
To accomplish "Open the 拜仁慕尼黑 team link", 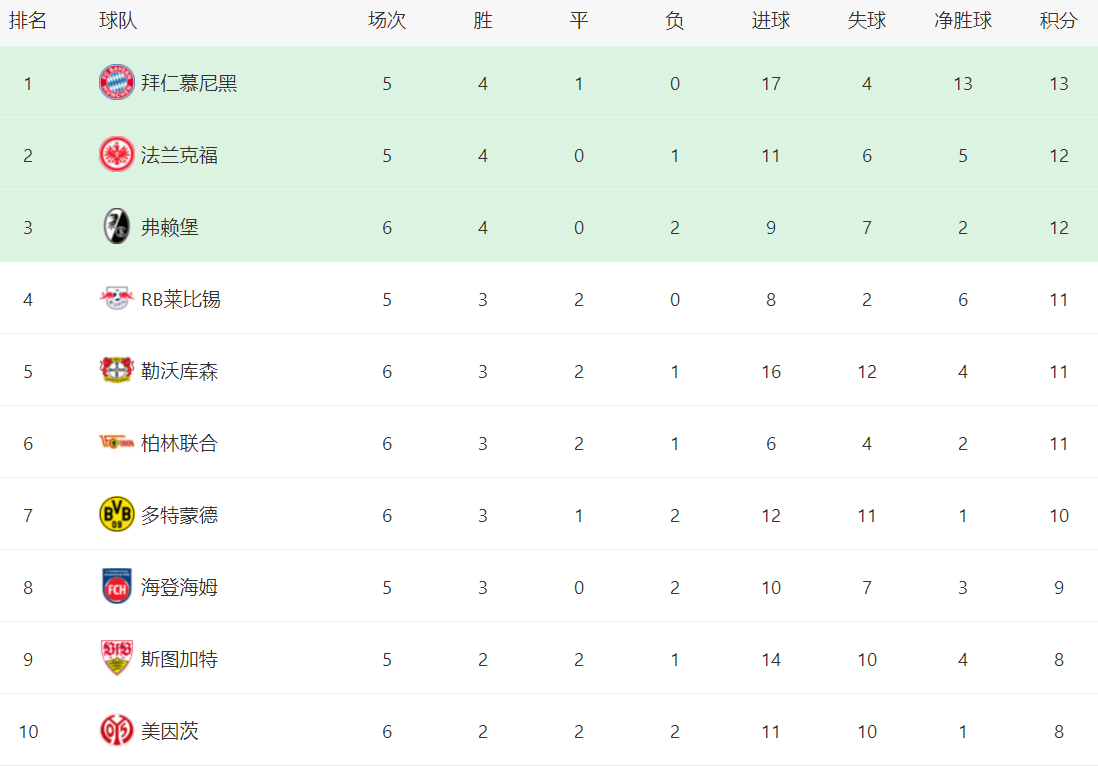I will (x=189, y=83).
